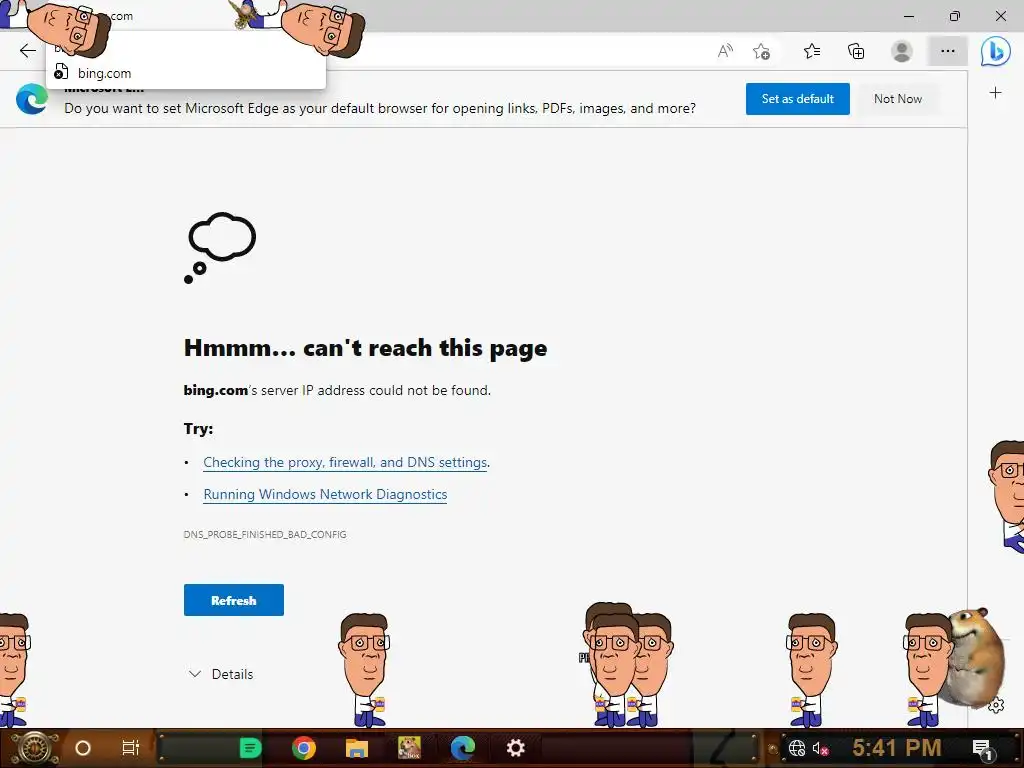This screenshot has width=1024, height=768.
Task: Open File Explorer from the taskbar
Action: tap(357, 748)
